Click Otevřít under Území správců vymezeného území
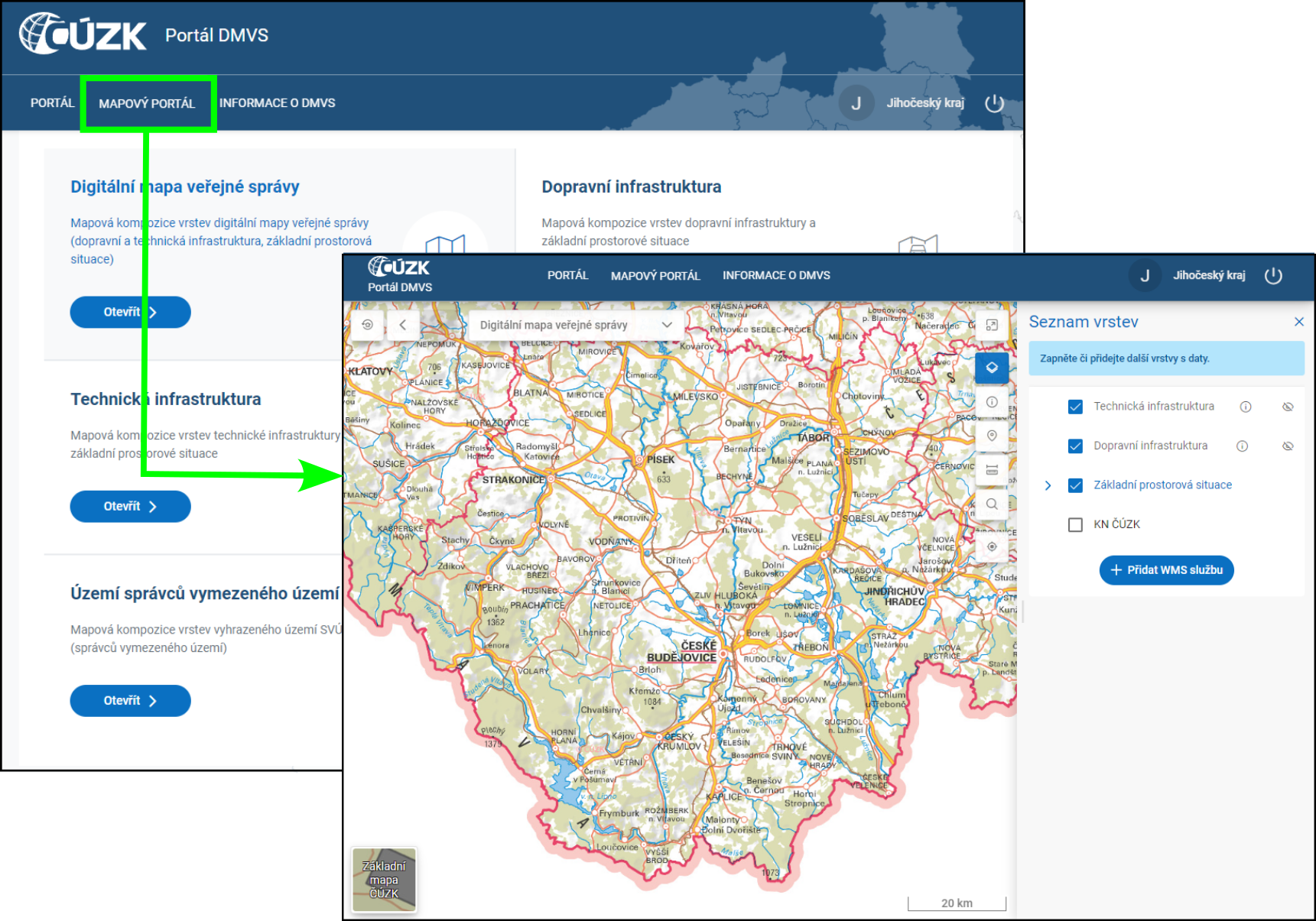This screenshot has height=921, width=1316. point(130,700)
